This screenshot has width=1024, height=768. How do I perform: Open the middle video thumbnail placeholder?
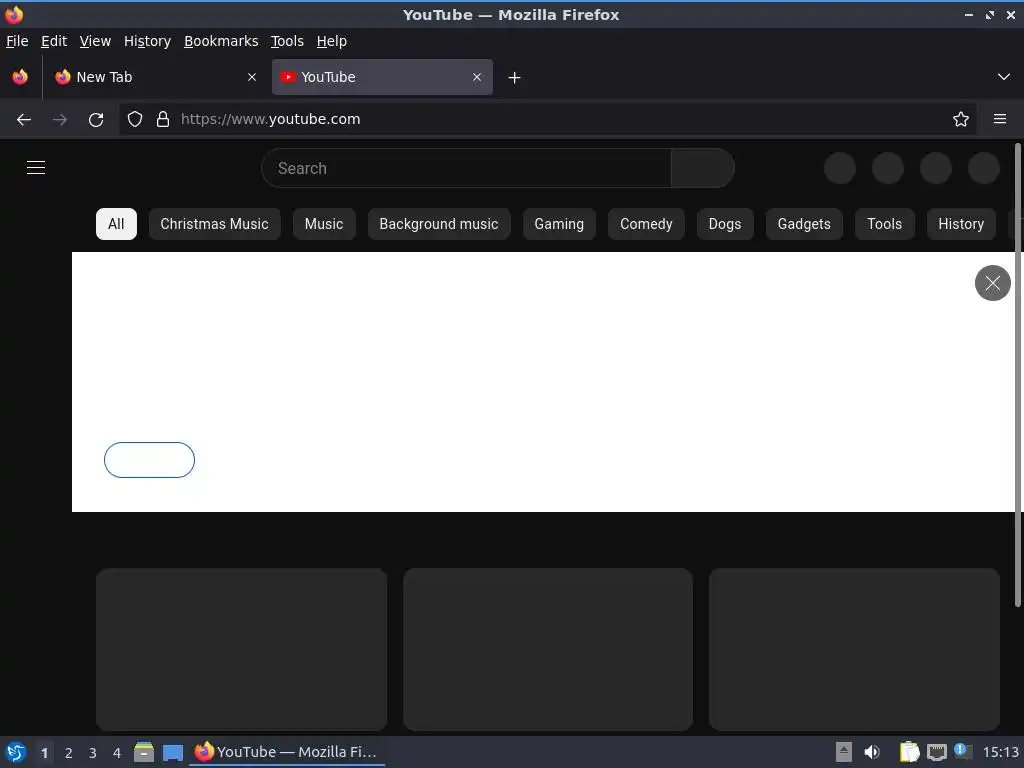tap(548, 649)
